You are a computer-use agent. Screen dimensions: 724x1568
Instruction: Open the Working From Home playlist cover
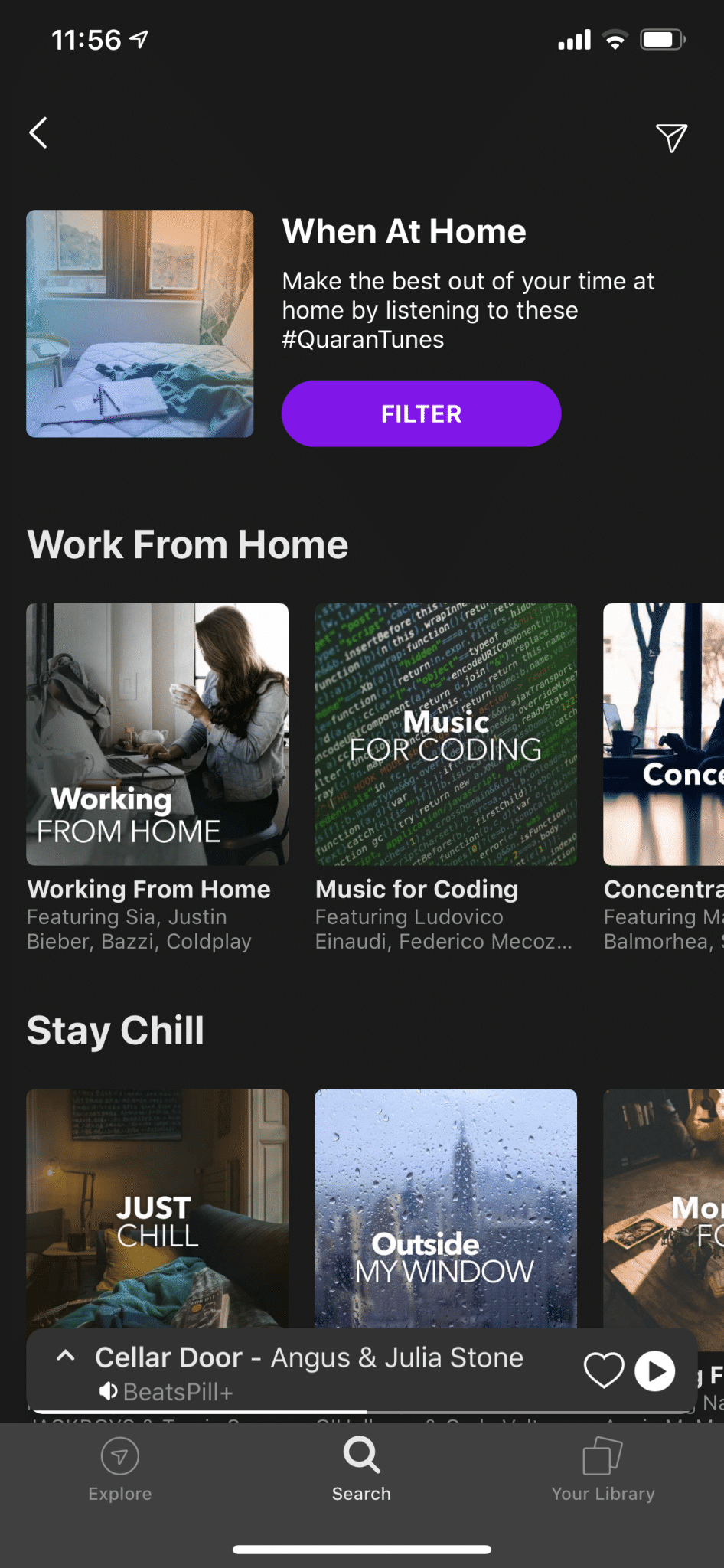[x=157, y=734]
